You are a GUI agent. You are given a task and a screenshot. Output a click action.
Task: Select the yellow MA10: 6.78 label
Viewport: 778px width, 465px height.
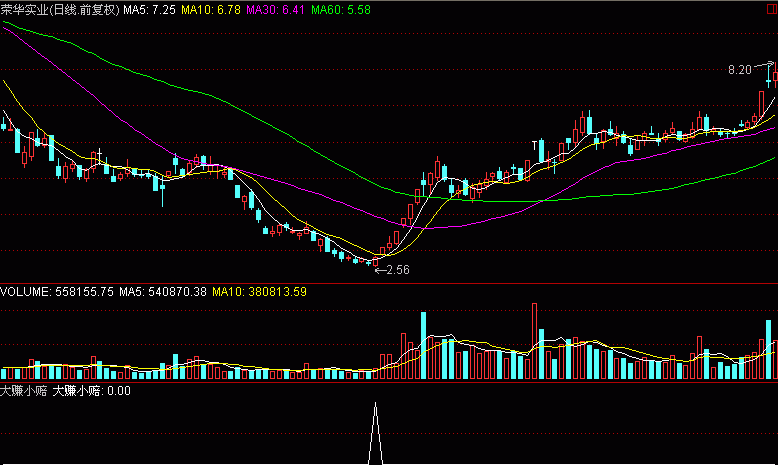tap(210, 10)
